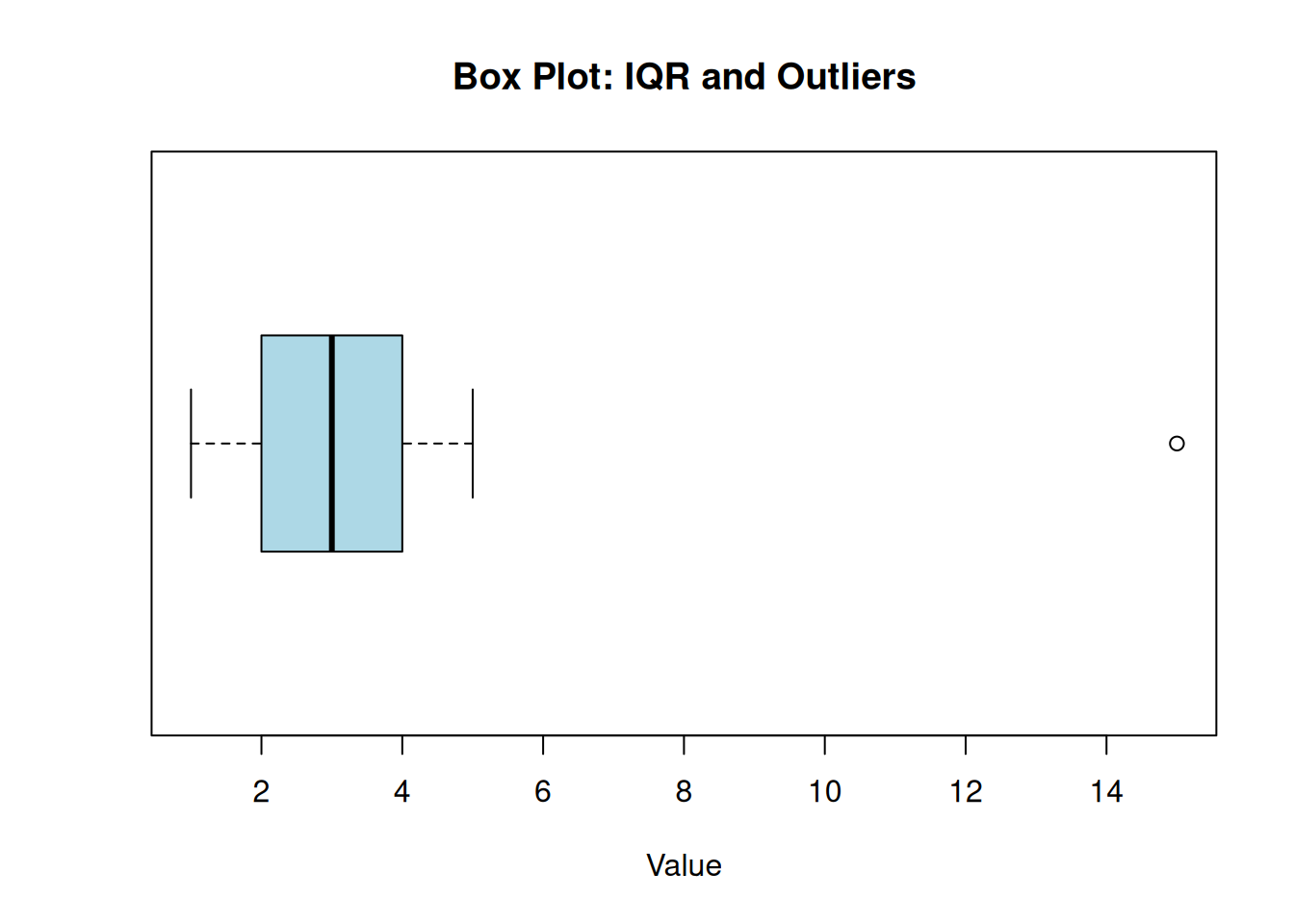Click the tick mark above label 10
Image resolution: width=1294 pixels, height=924 pixels.
tap(825, 746)
